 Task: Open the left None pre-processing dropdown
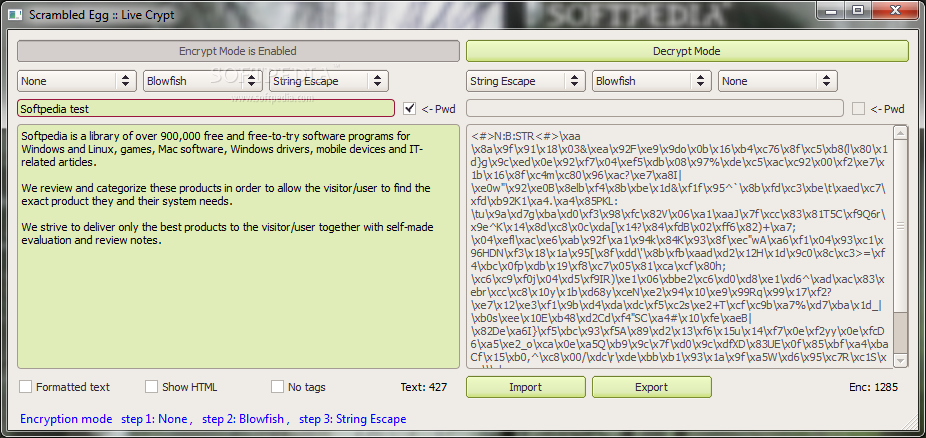77,81
